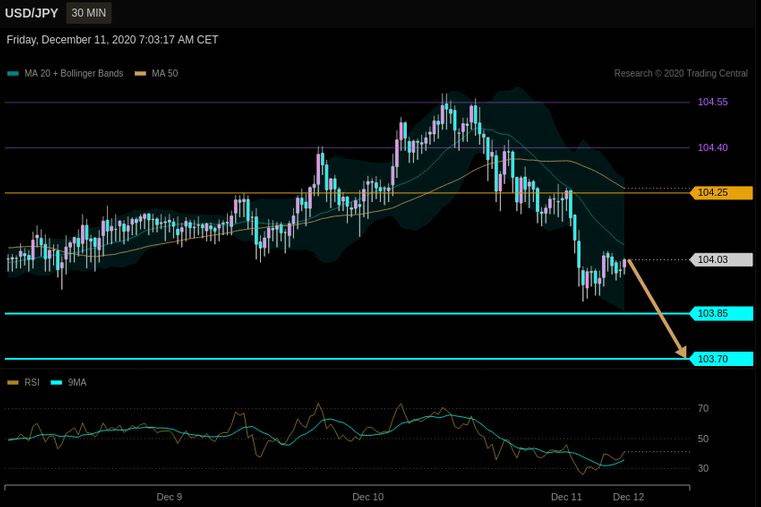Click the Dec 12 date axis label
The image size is (761, 507).
[629, 497]
